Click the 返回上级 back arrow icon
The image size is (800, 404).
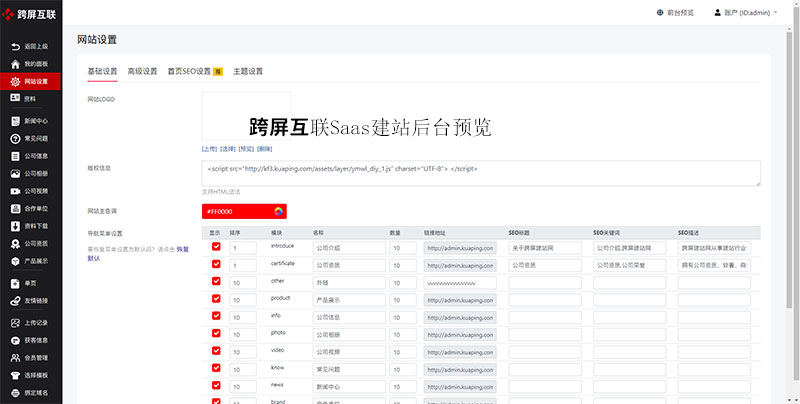tap(15, 47)
